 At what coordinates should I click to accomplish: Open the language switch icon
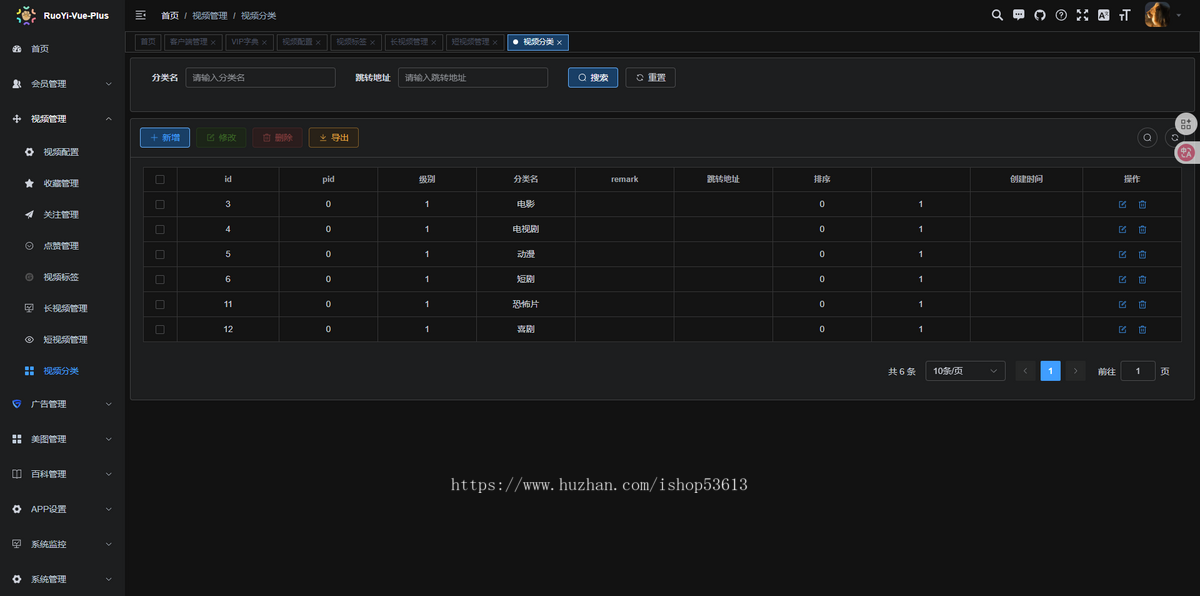tap(1103, 15)
